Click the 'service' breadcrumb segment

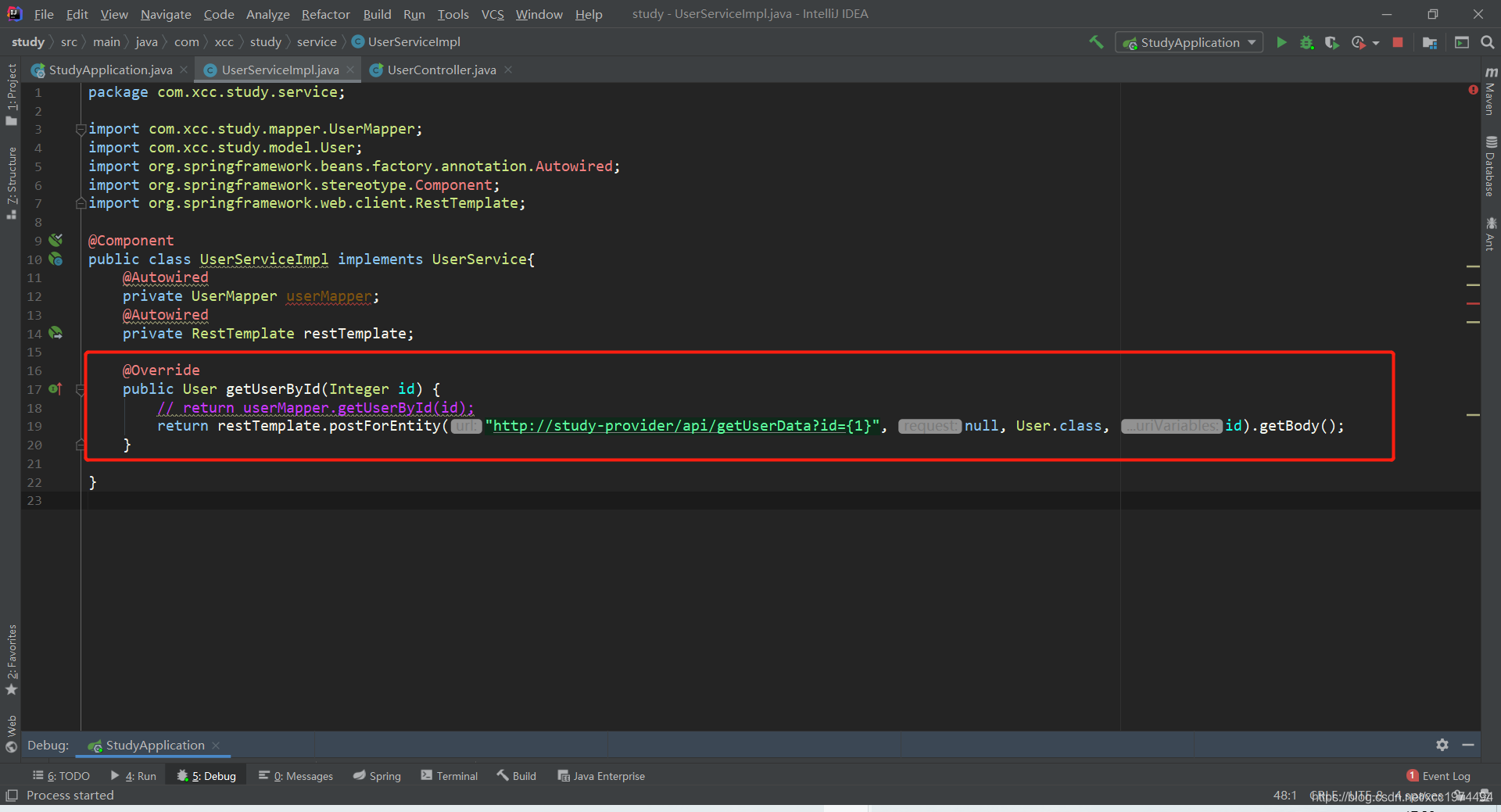[317, 41]
